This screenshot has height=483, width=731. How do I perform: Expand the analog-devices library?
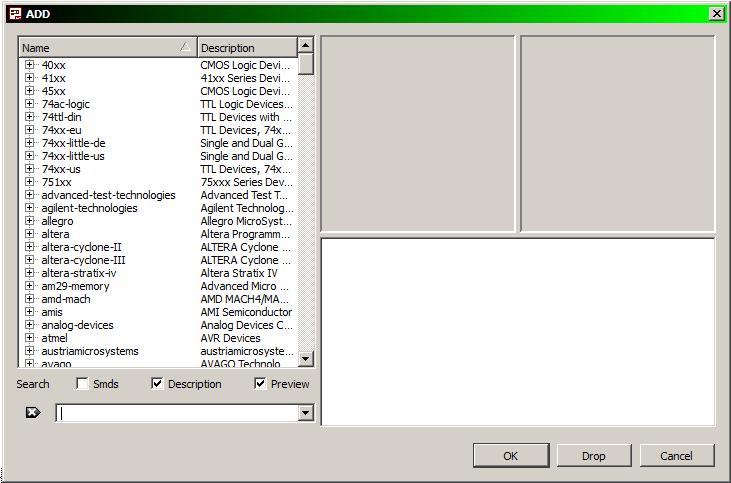pos(29,325)
